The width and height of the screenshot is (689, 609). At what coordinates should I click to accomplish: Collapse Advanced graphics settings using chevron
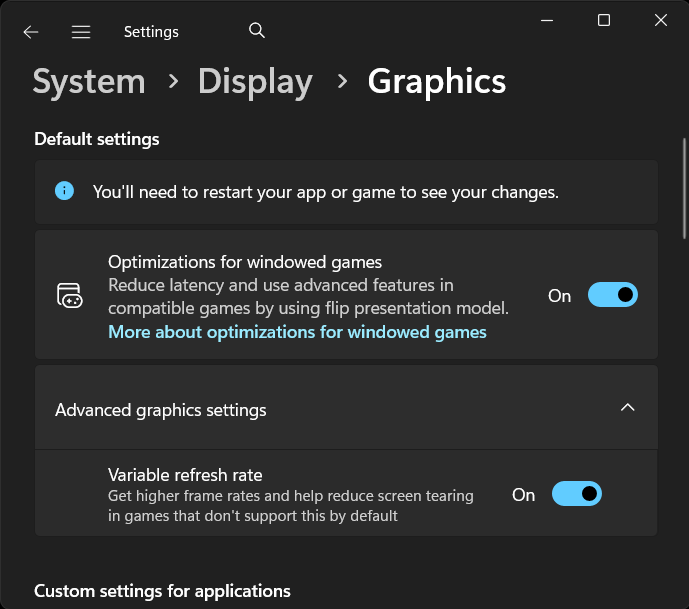pyautogui.click(x=627, y=408)
